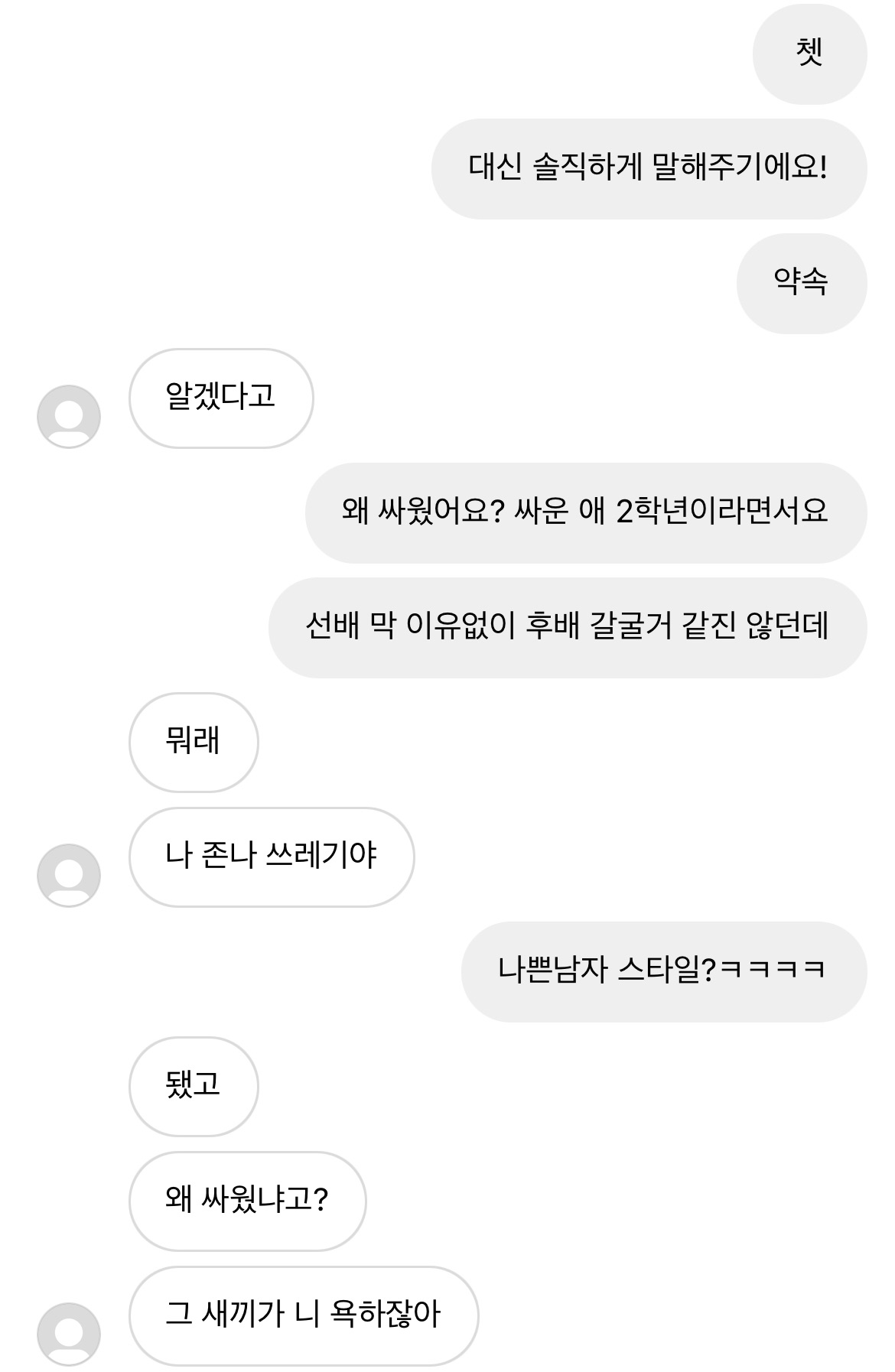Click the 왜 싸웠어요? sent message
The image size is (895, 1372).
coord(585,512)
